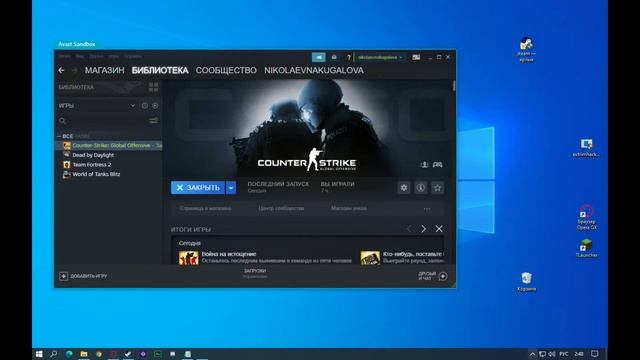Open the БИБЛИОТЕКА tab
Image resolution: width=640 pixels, height=360 pixels.
[160, 70]
